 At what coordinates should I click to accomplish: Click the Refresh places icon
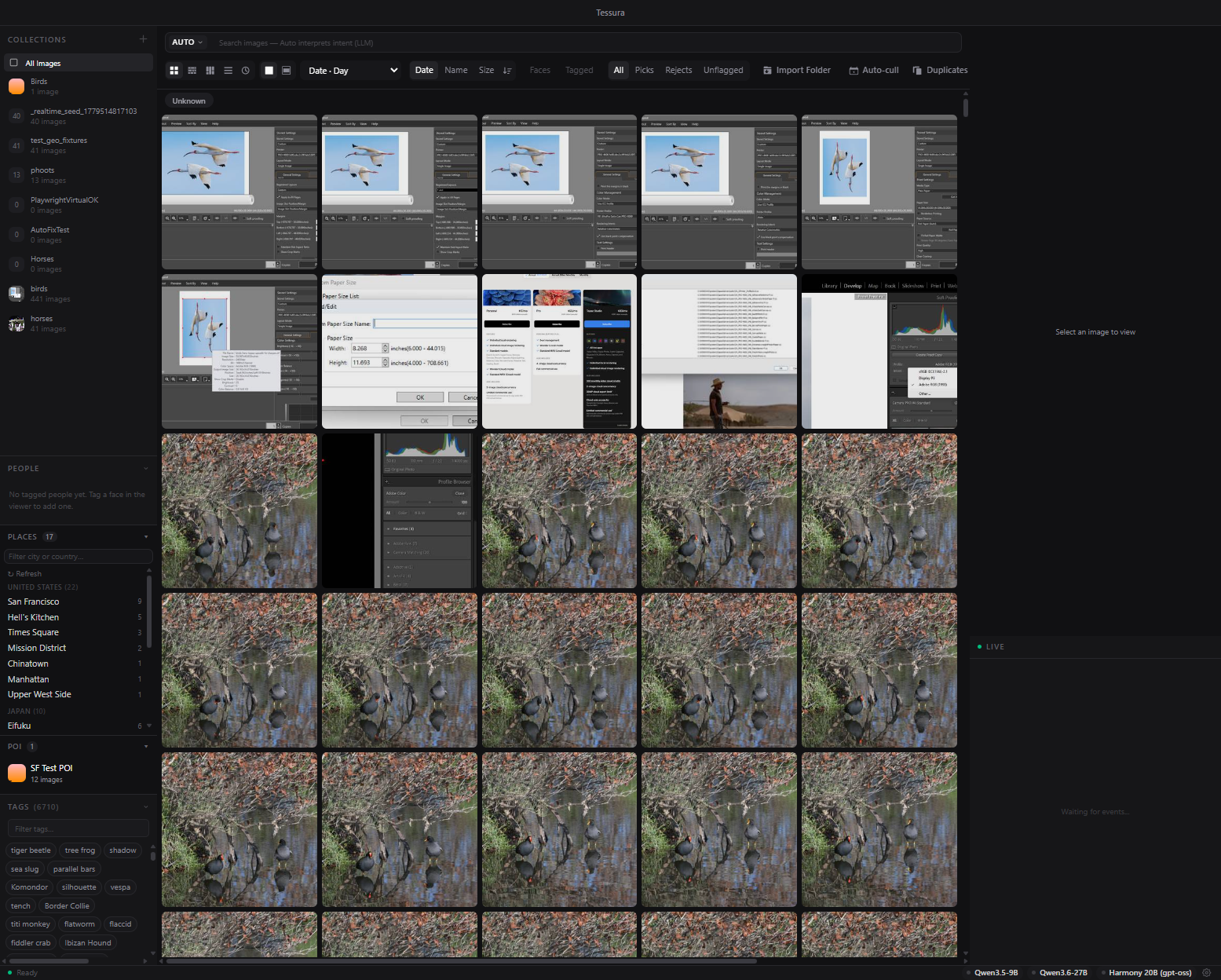pyautogui.click(x=11, y=574)
